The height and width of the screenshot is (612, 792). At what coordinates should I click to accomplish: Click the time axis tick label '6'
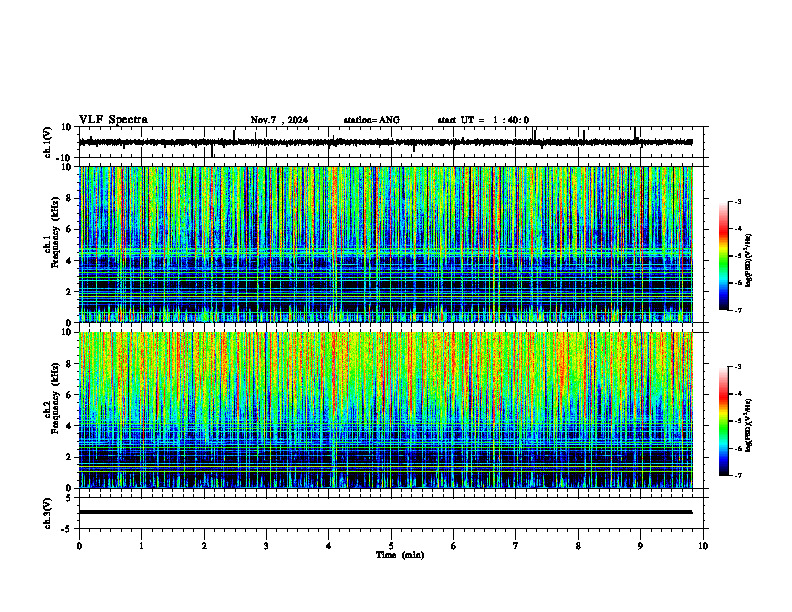(x=454, y=546)
